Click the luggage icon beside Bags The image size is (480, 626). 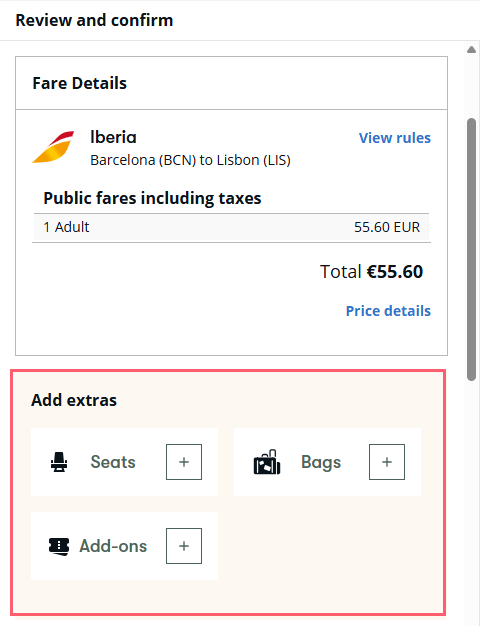point(267,462)
